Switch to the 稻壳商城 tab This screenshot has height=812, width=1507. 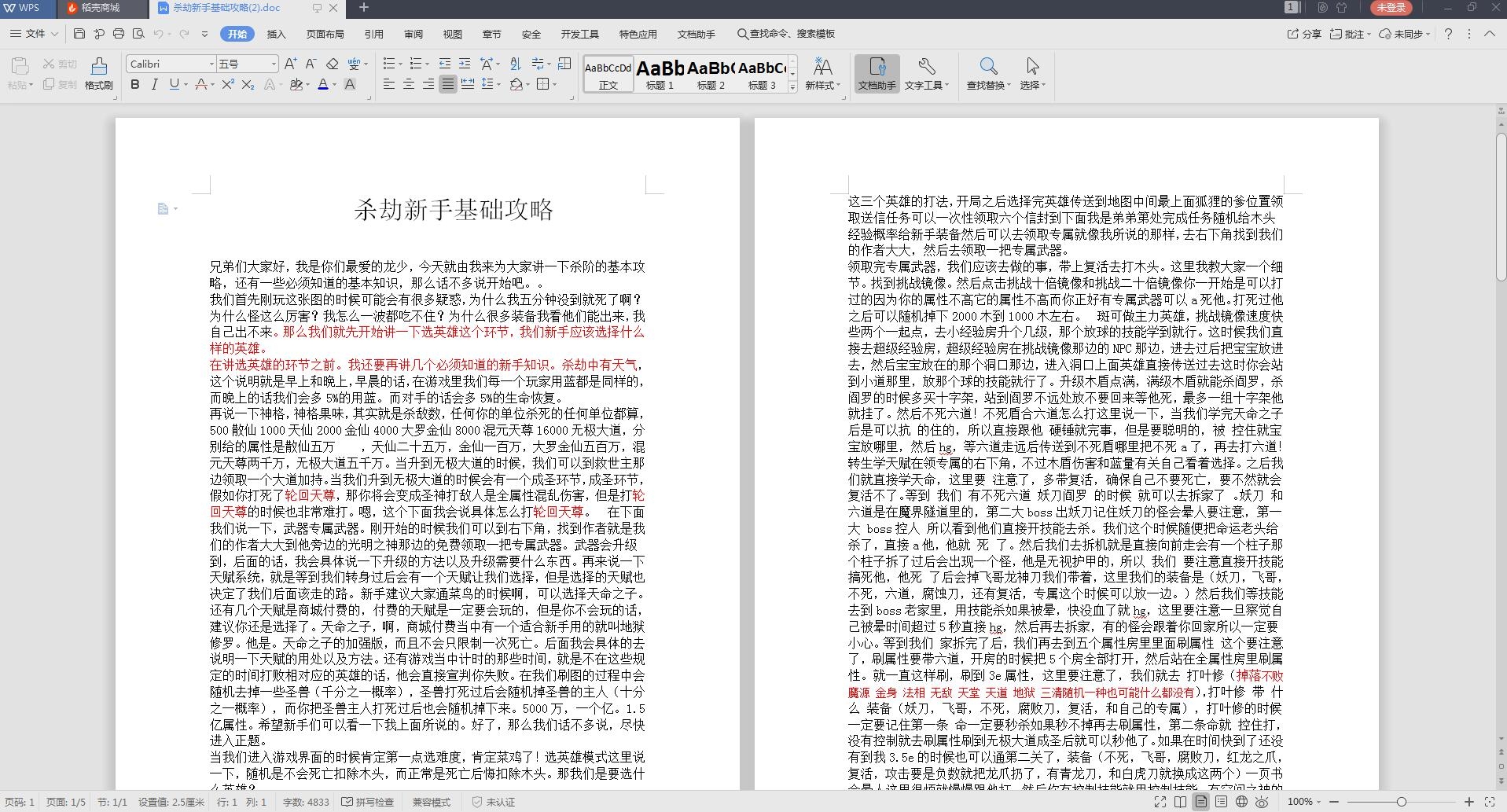102,8
